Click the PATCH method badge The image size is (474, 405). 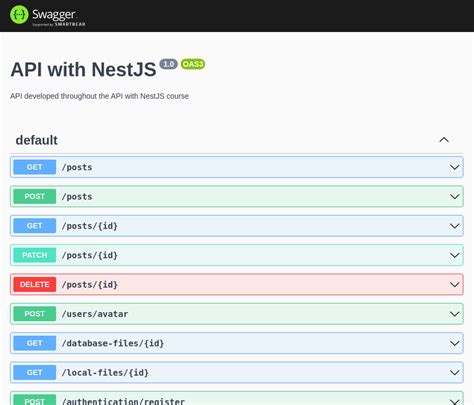coord(35,255)
